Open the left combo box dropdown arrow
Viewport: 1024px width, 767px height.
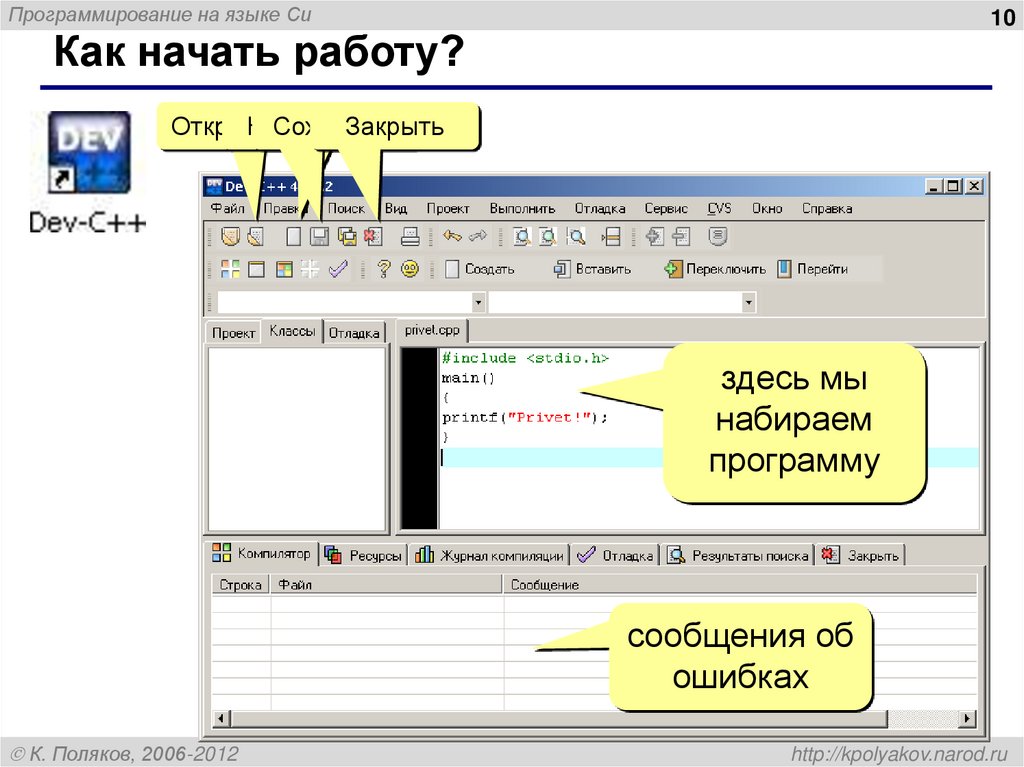[479, 302]
